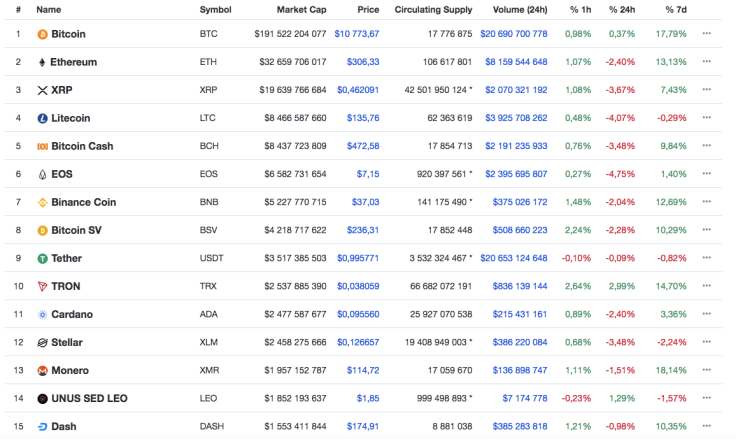The height and width of the screenshot is (439, 736).
Task: Open the more options menu for UNUS SED LEO
Action: coord(706,398)
